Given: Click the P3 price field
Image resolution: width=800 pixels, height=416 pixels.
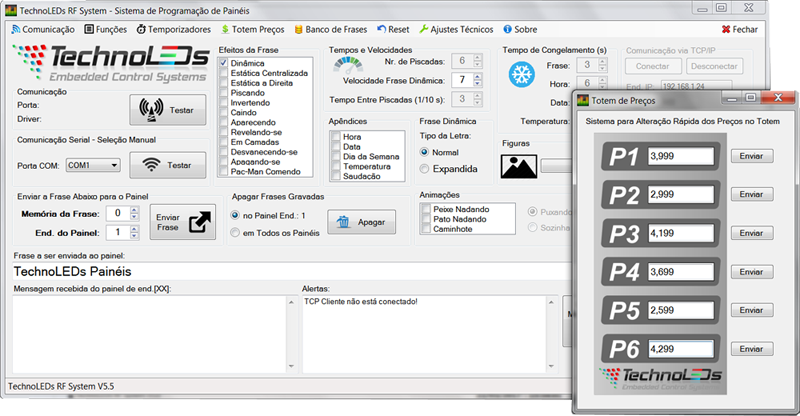Looking at the screenshot, I should coord(681,233).
